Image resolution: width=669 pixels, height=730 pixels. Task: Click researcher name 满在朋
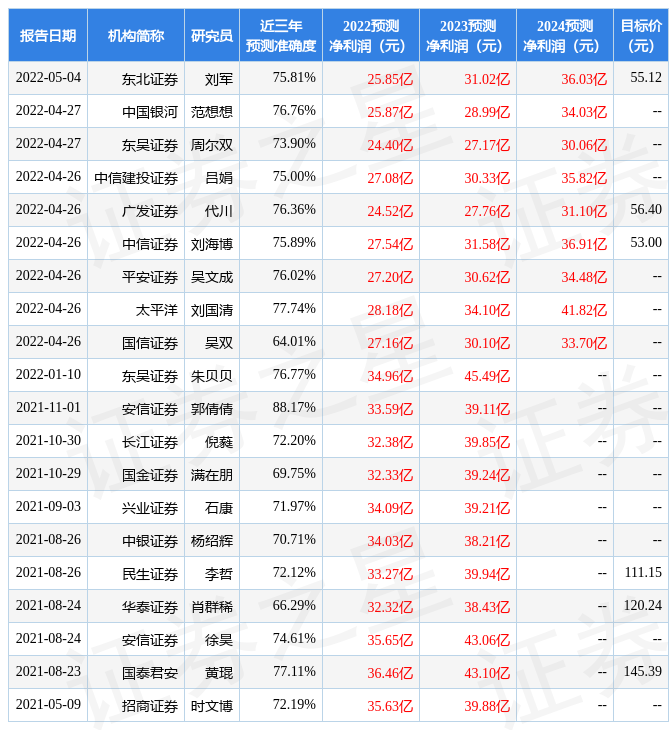pyautogui.click(x=212, y=475)
